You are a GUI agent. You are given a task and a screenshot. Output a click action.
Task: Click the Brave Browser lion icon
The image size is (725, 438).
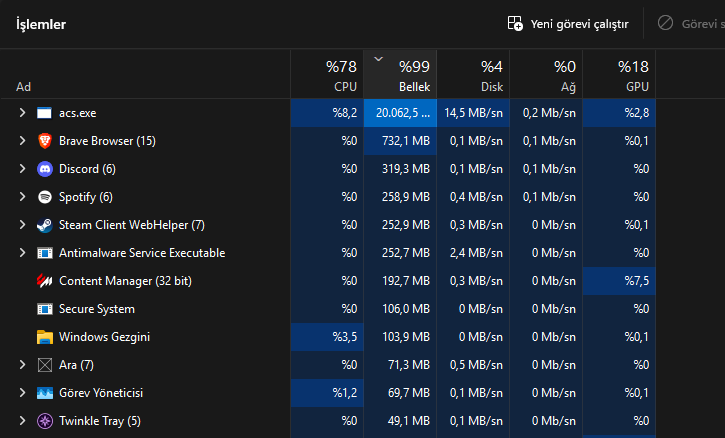coord(44,141)
